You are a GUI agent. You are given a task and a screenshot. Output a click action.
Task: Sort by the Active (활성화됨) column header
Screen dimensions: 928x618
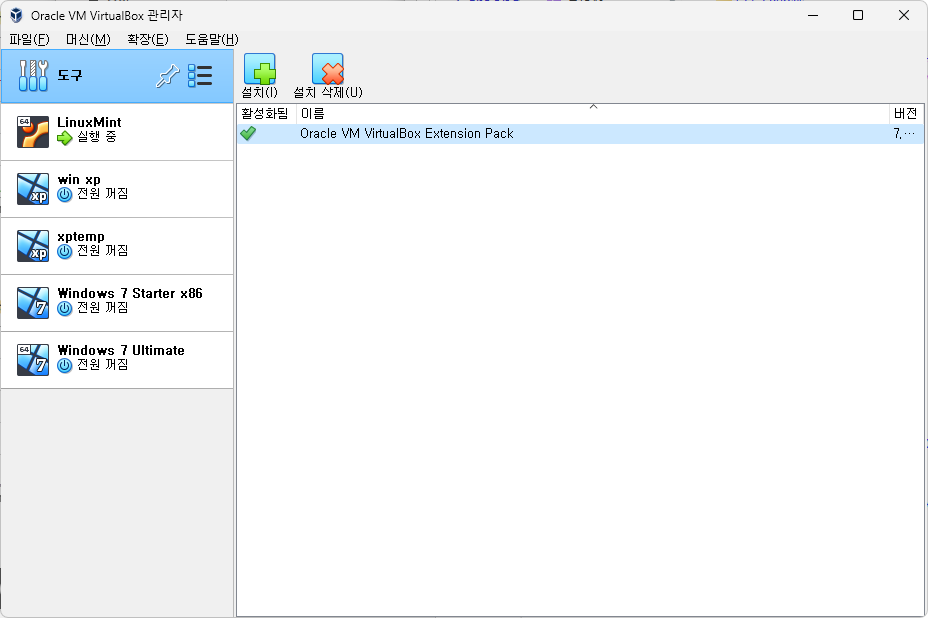pyautogui.click(x=265, y=113)
